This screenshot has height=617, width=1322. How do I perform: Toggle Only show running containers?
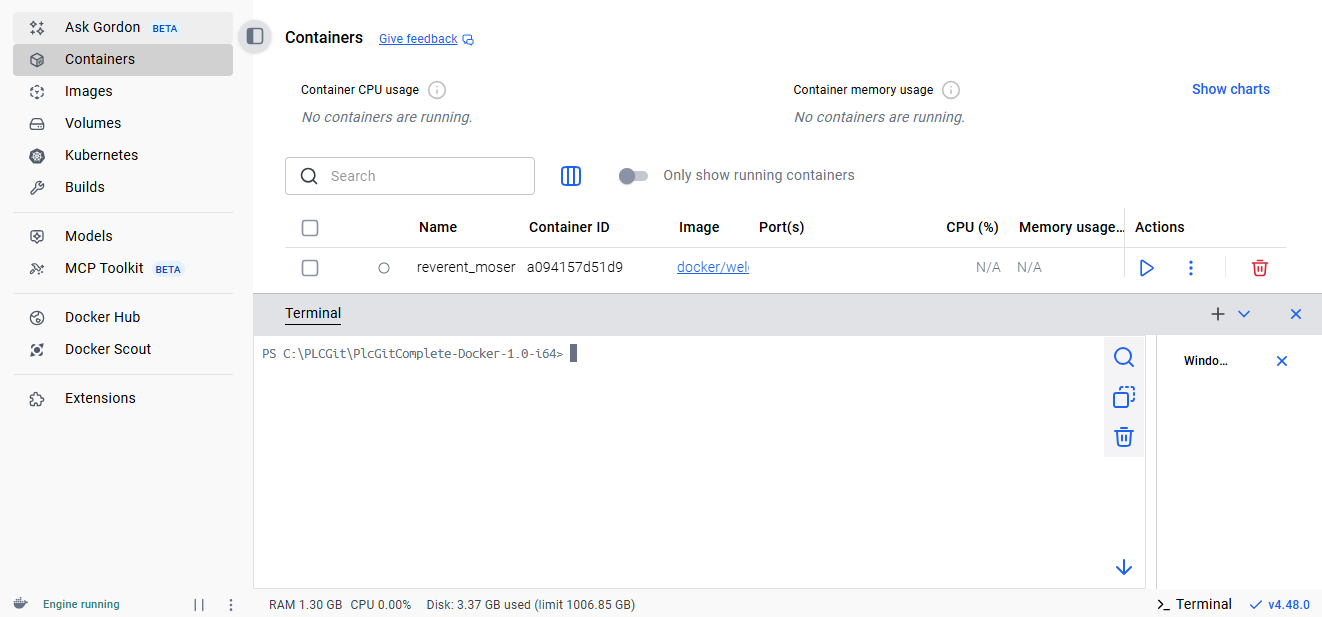tap(633, 176)
